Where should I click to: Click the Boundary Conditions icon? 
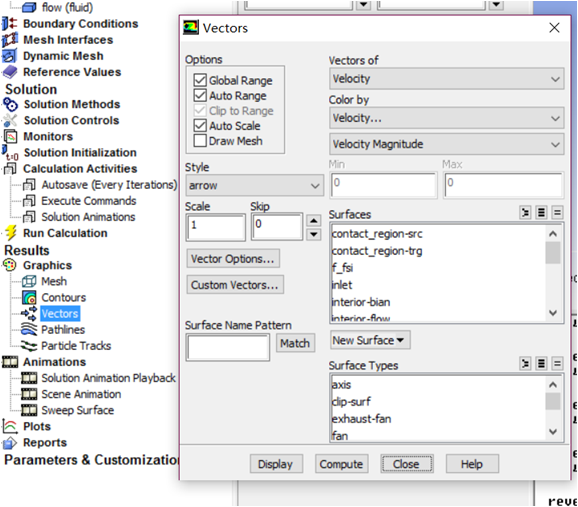[x=10, y=24]
